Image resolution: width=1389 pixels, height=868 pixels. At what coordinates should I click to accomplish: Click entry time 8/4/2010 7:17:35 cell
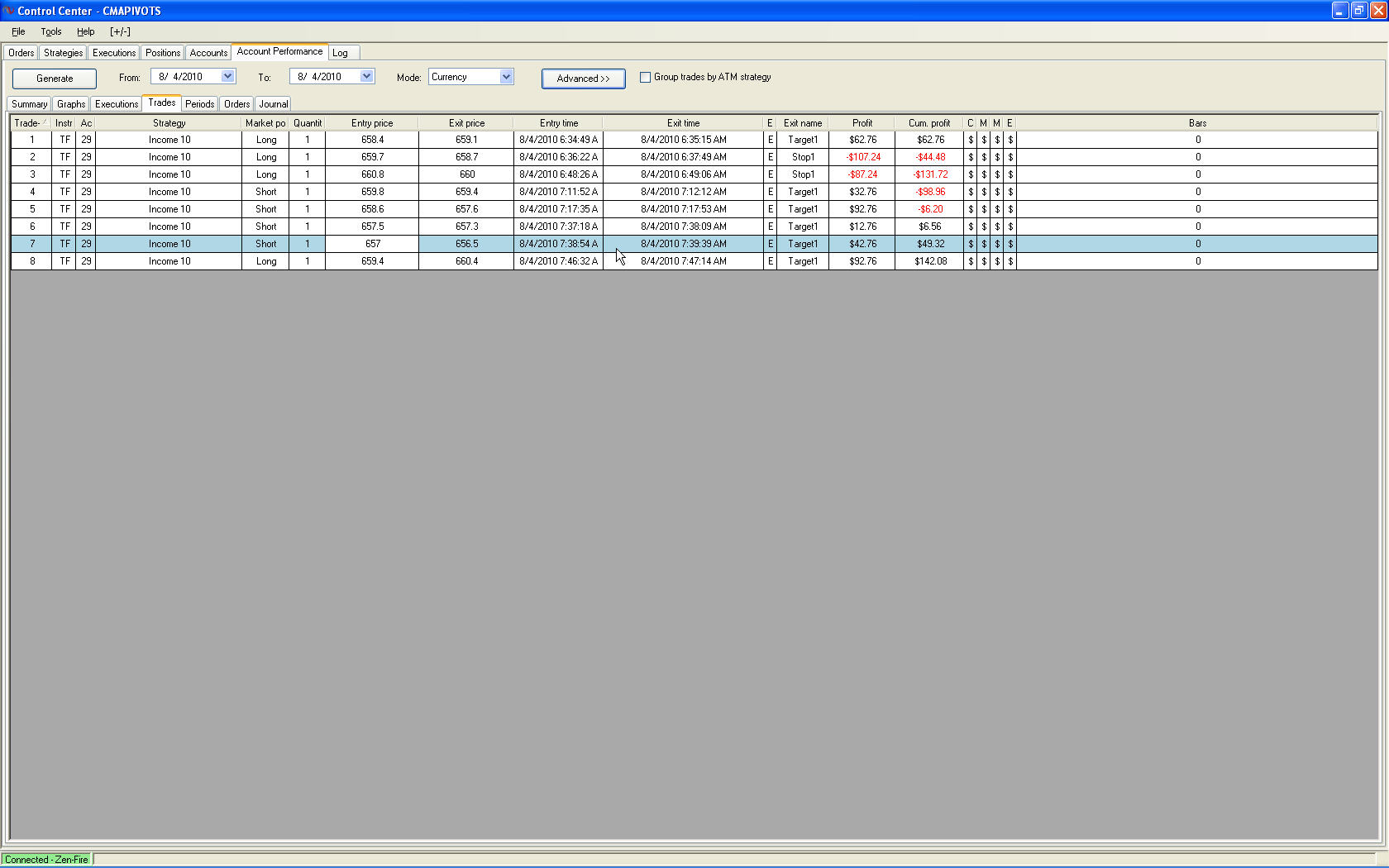pyautogui.click(x=559, y=209)
